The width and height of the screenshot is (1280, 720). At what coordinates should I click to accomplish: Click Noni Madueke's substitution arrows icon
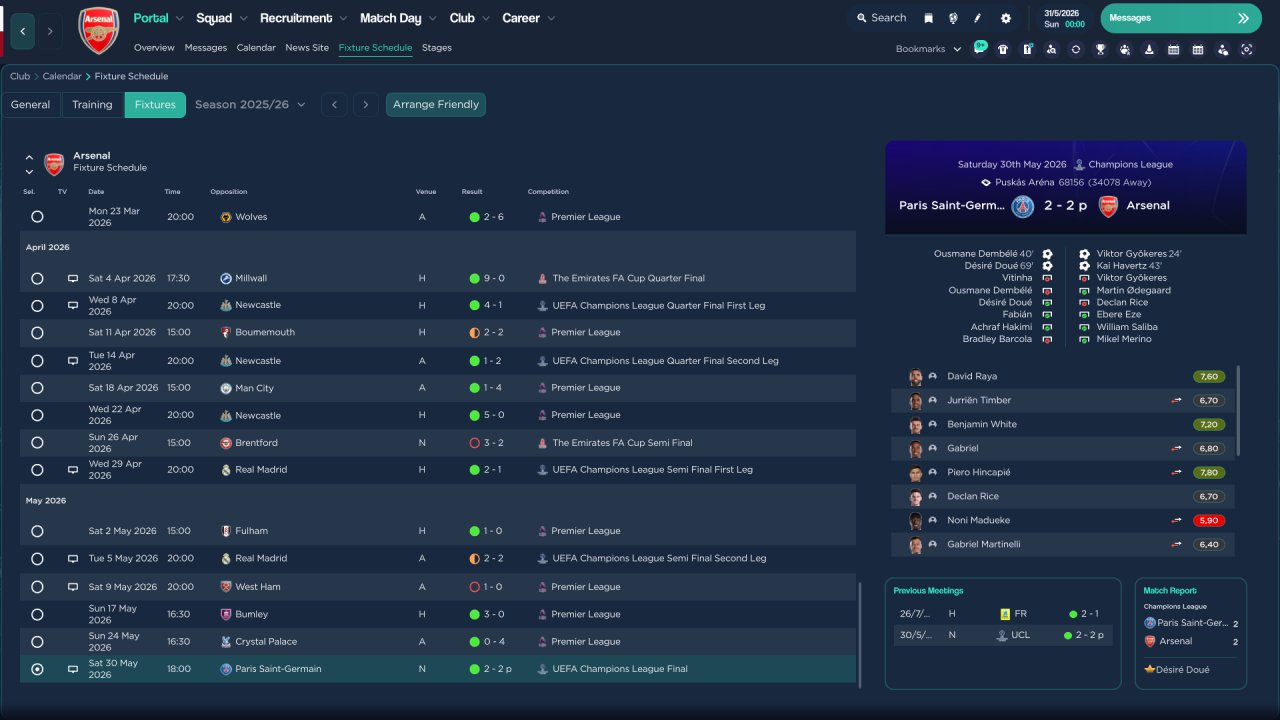[x=1177, y=520]
